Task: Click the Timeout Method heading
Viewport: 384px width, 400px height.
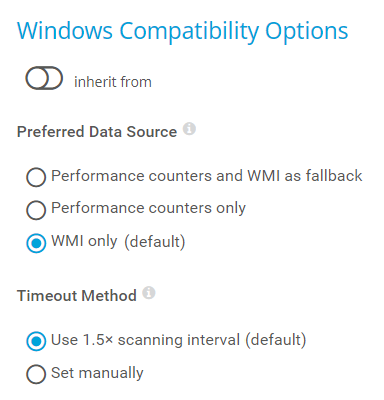Action: pos(77,296)
